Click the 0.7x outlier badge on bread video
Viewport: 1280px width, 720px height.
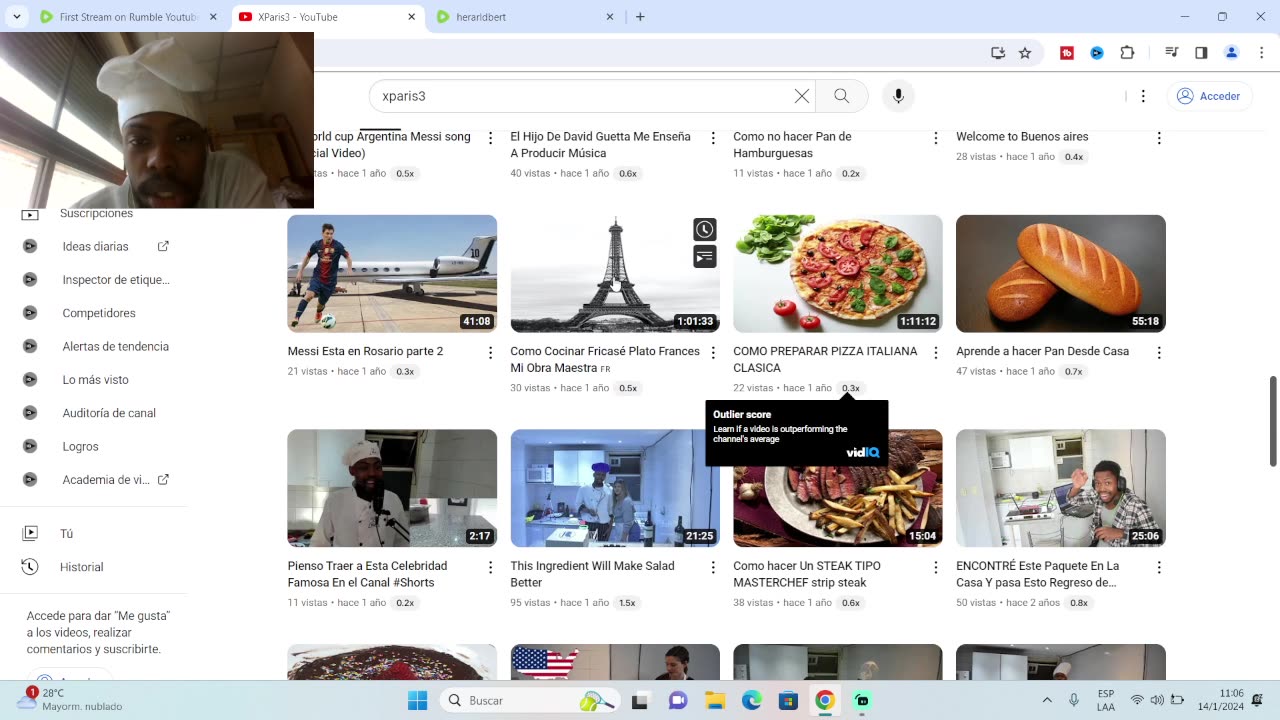click(x=1073, y=371)
